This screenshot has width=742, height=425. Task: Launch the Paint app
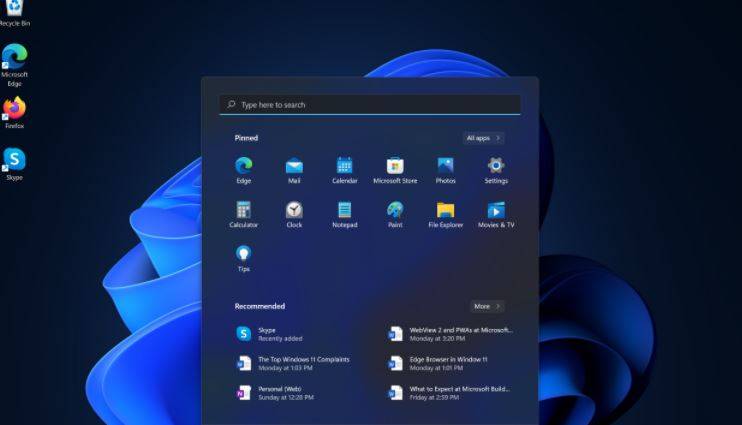[395, 214]
